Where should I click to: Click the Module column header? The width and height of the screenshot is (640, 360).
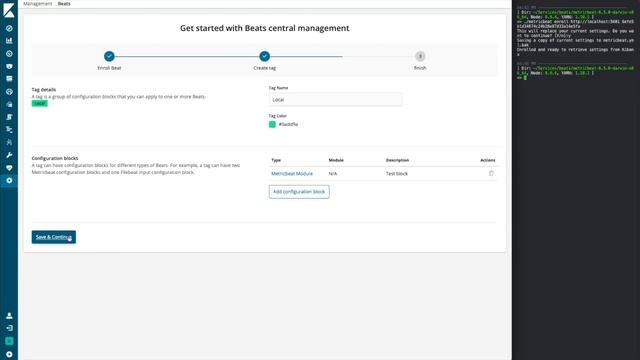coord(336,160)
